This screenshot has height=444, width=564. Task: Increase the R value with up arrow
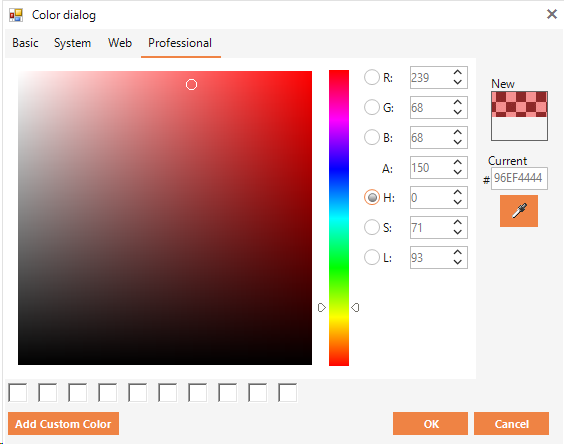(458, 72)
